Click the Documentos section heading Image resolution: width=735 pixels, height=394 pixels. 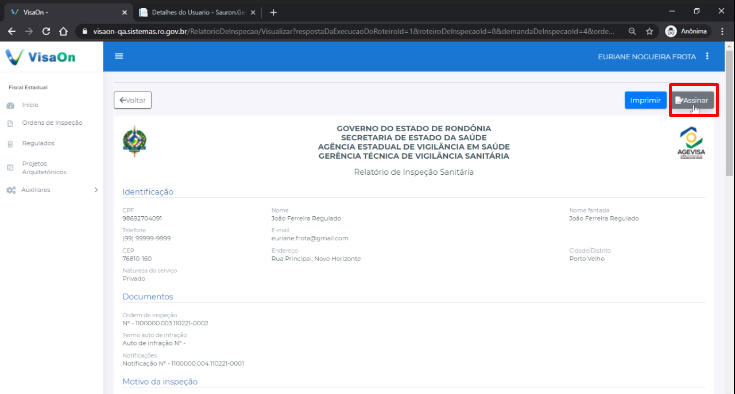tap(148, 297)
